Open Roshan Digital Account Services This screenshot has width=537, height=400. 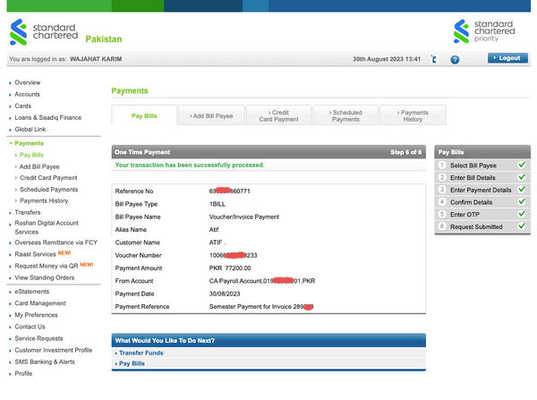[x=47, y=227]
